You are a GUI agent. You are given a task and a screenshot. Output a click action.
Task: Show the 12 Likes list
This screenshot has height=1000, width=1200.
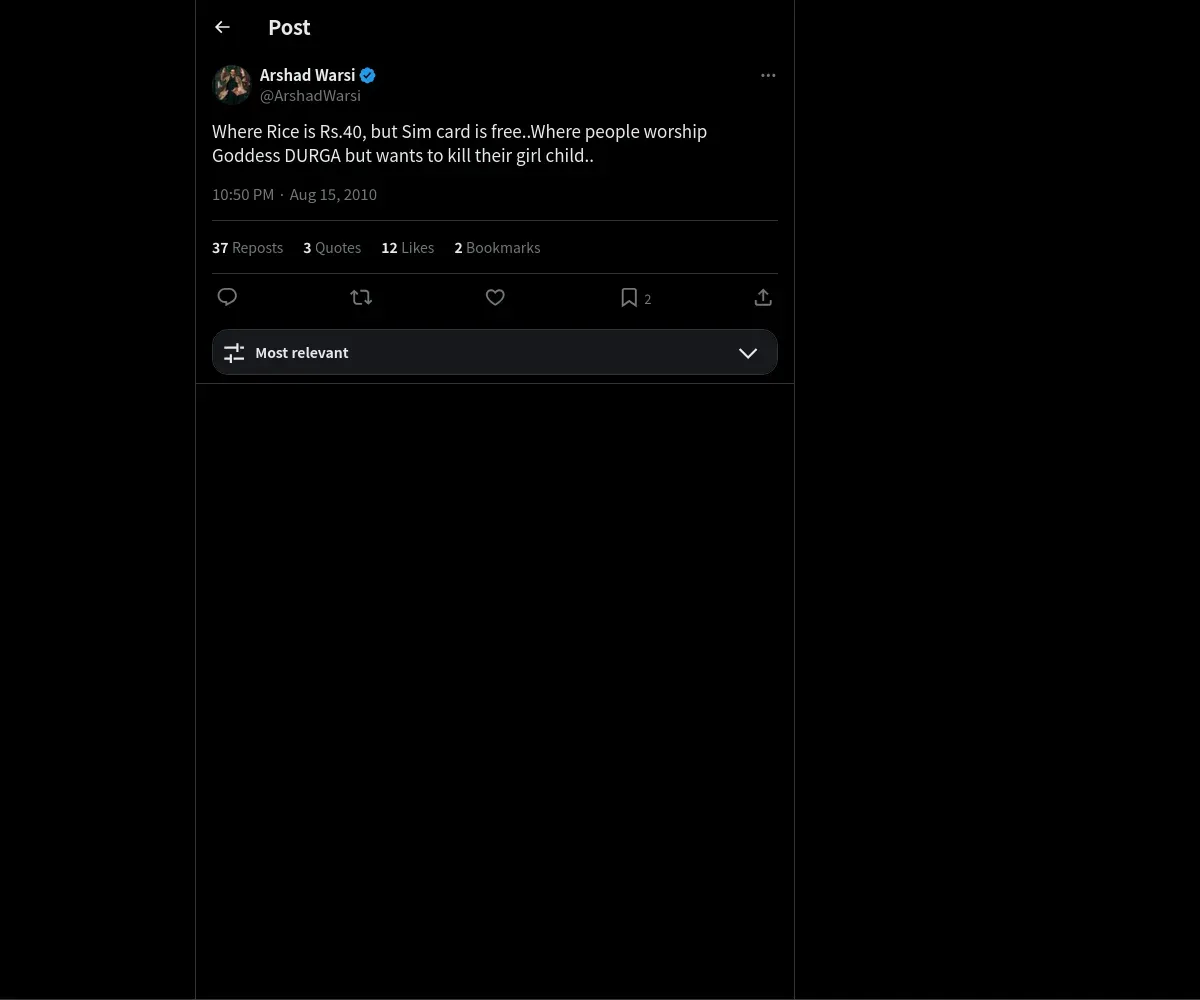[x=407, y=248]
